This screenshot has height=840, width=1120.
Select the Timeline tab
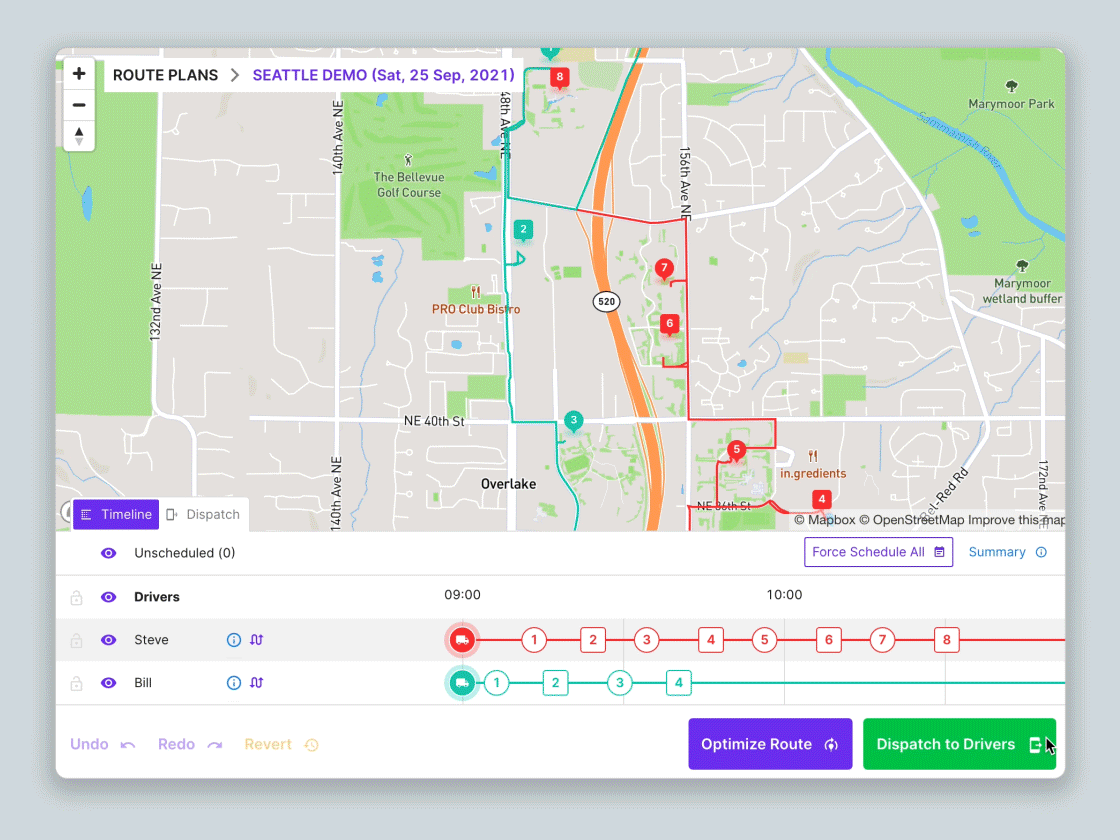click(x=116, y=514)
